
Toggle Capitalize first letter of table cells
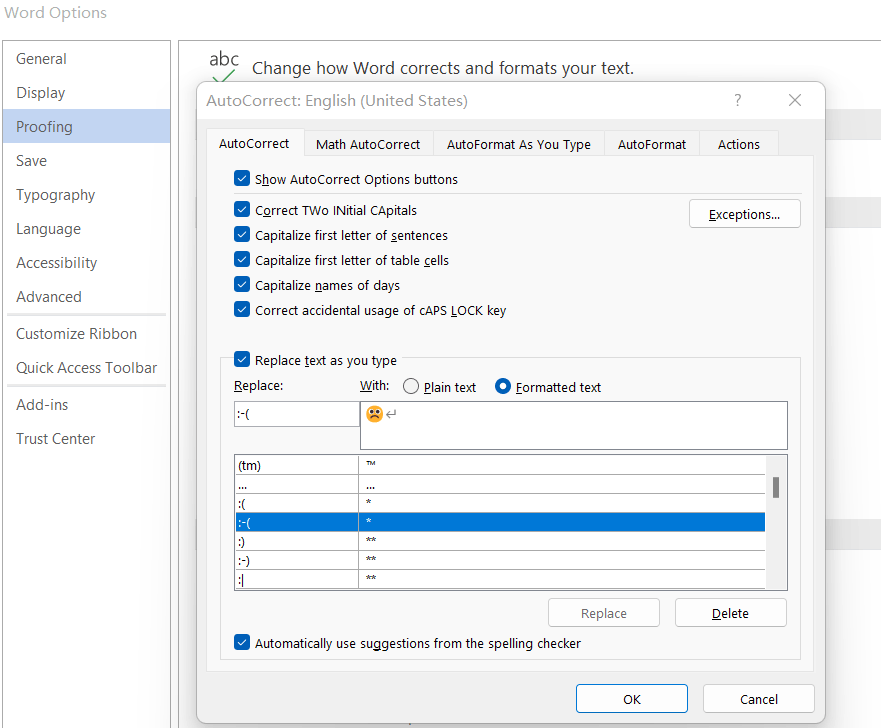coord(242,260)
